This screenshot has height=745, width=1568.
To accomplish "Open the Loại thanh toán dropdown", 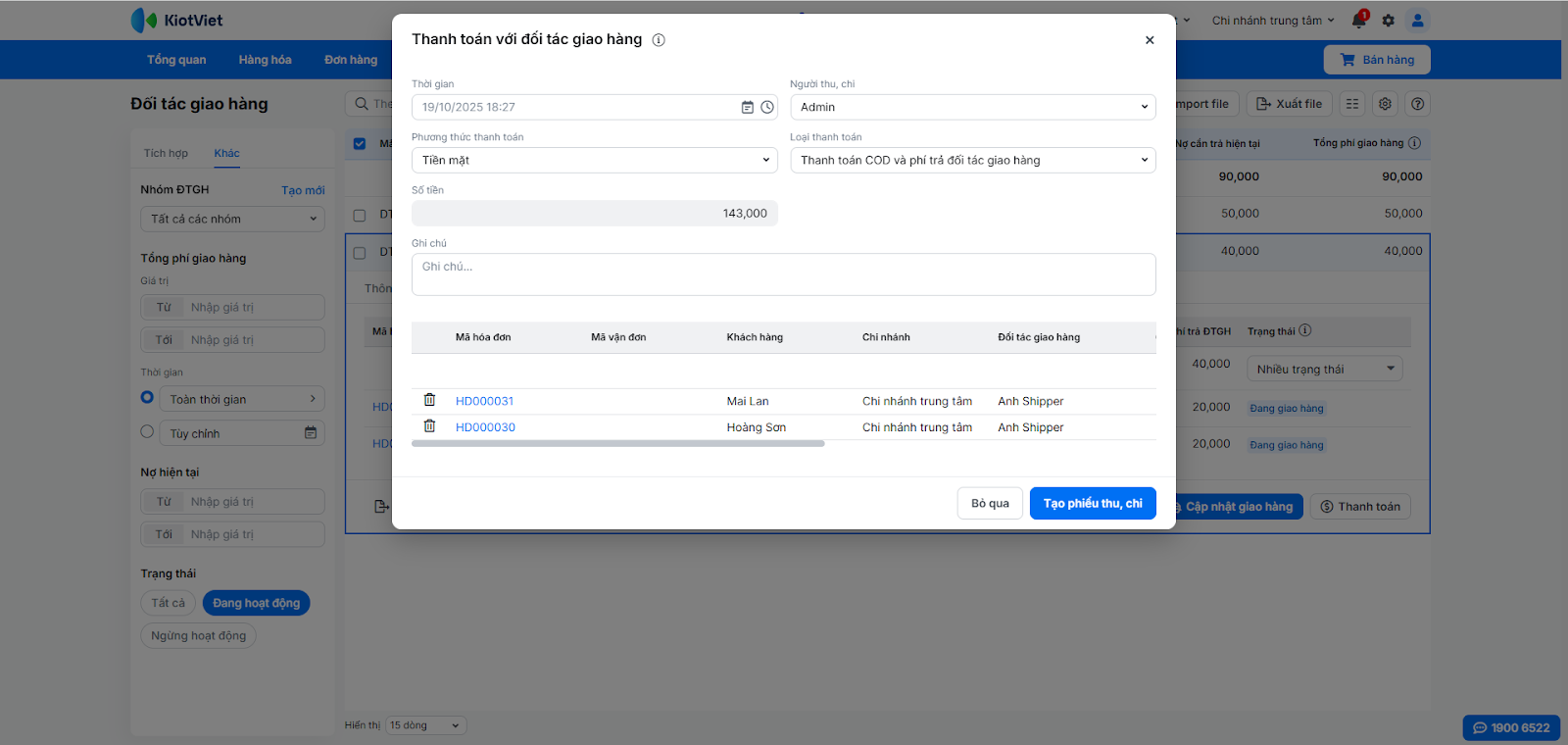I will (x=972, y=160).
